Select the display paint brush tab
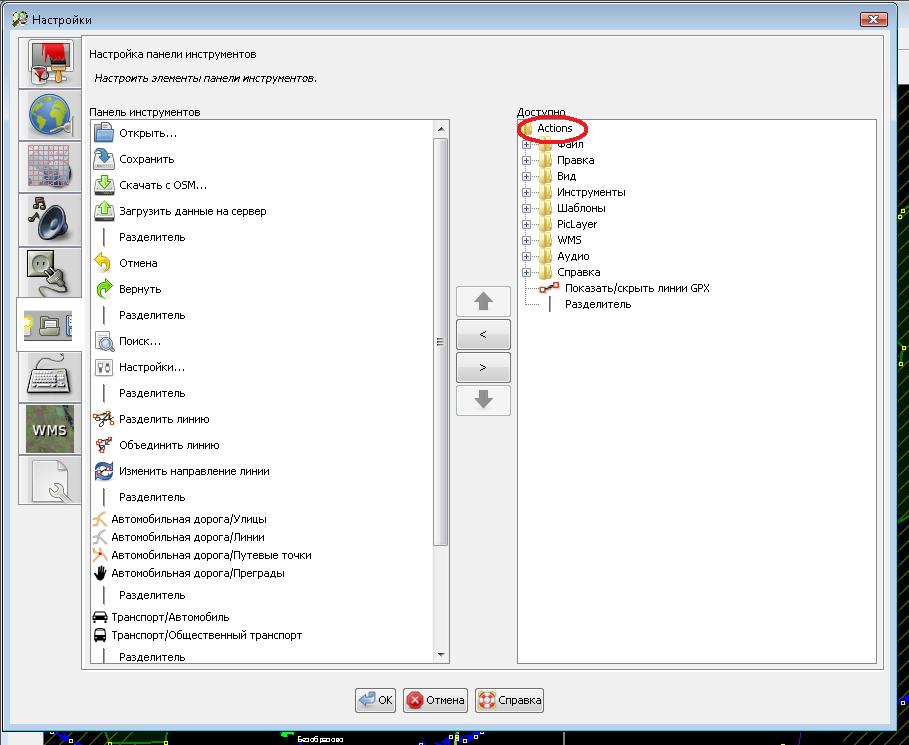Image resolution: width=909 pixels, height=745 pixels. pos(49,65)
